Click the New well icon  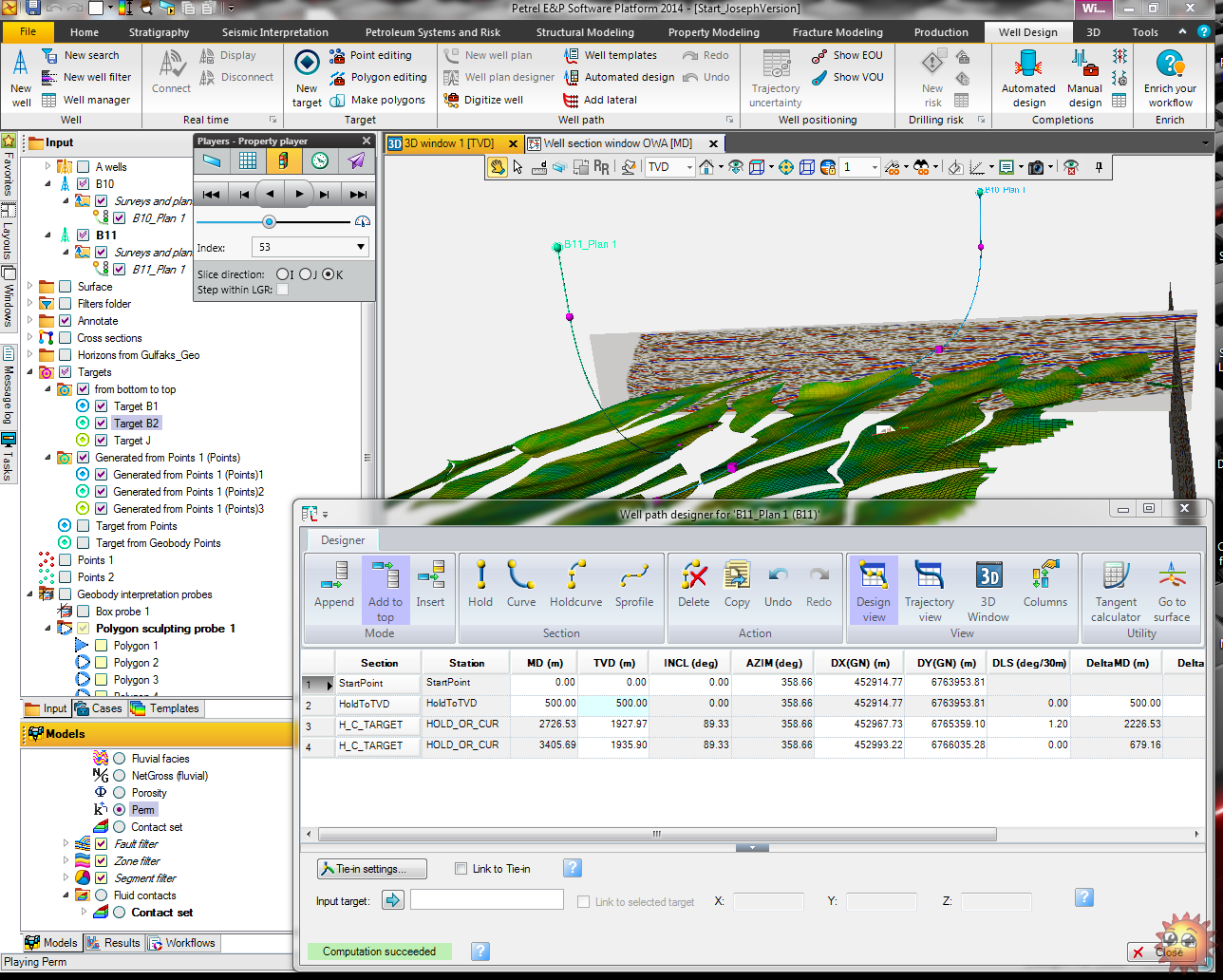pos(21,78)
